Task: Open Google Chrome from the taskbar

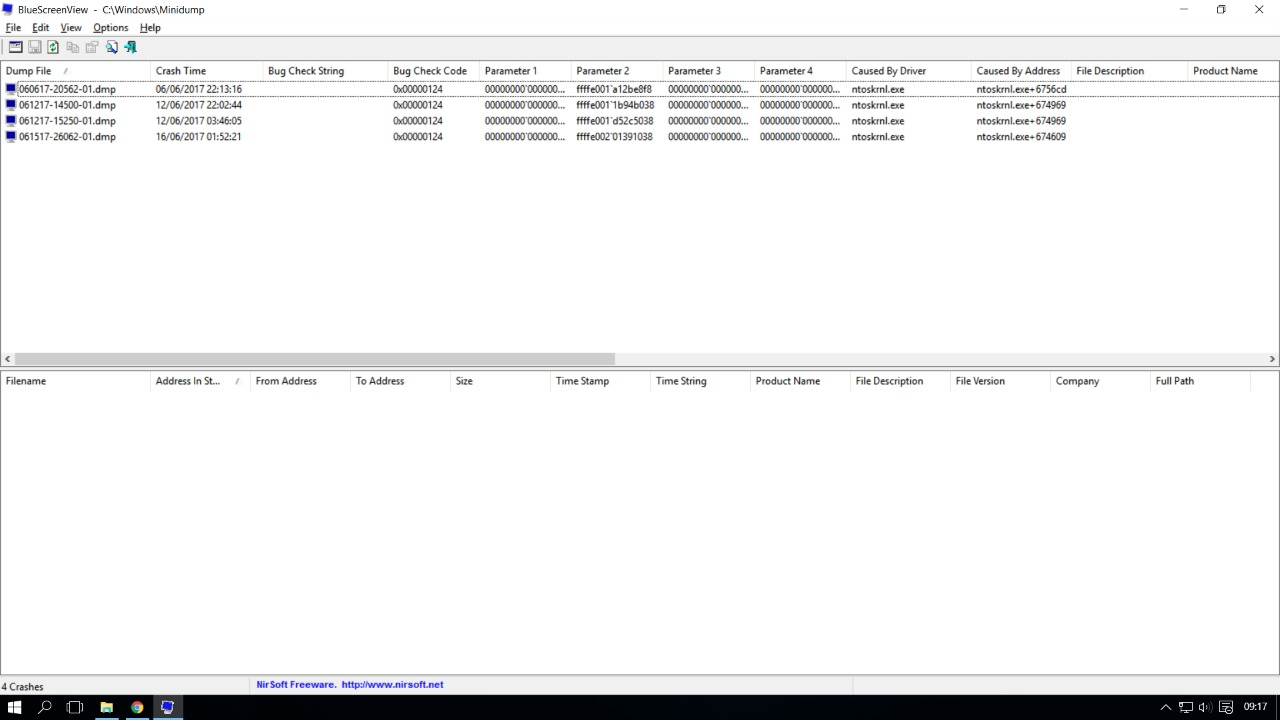Action: pyautogui.click(x=137, y=707)
